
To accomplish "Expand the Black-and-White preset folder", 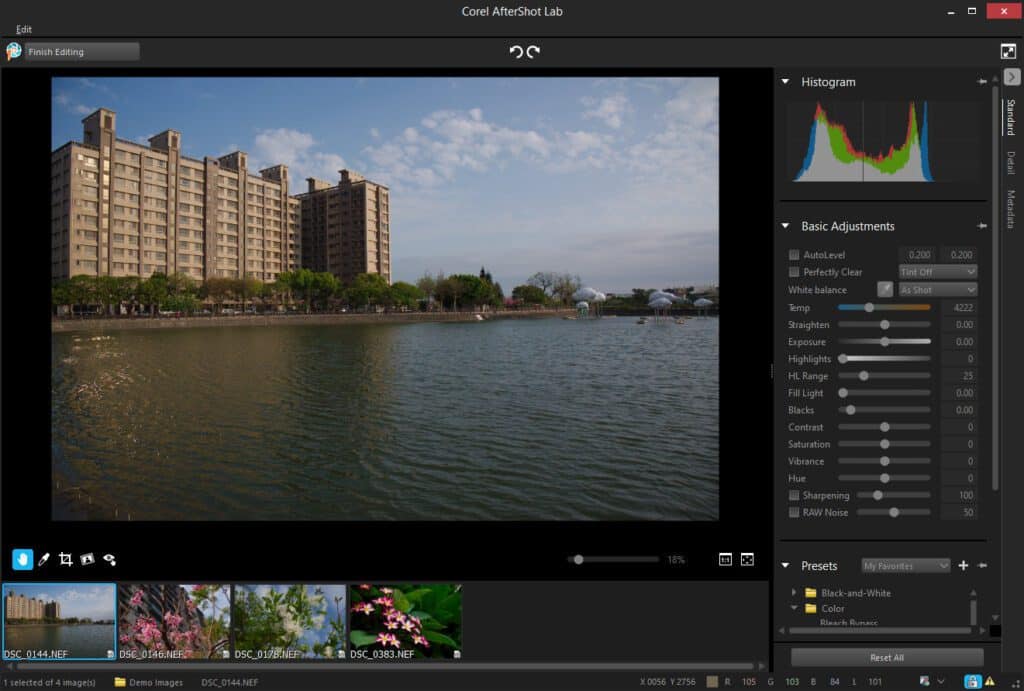I will pos(794,592).
